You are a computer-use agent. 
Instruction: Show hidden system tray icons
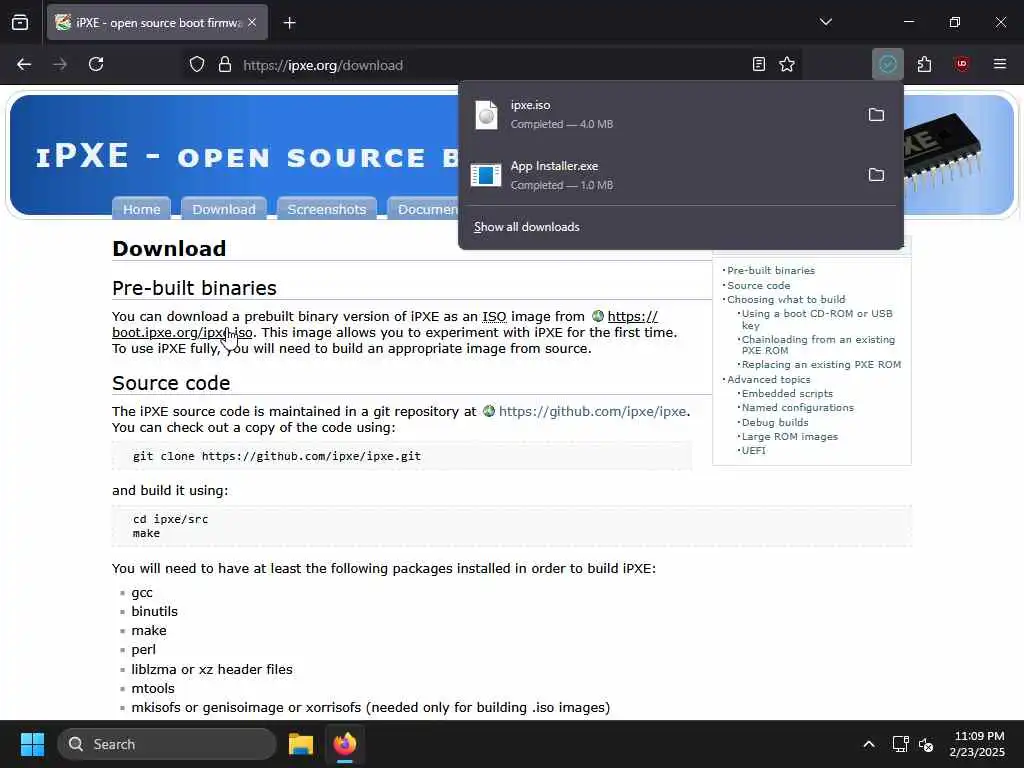tap(869, 744)
